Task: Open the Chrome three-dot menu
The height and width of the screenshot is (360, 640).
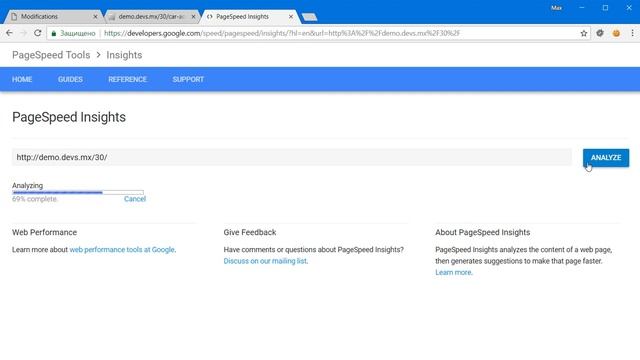Action: coord(632,33)
